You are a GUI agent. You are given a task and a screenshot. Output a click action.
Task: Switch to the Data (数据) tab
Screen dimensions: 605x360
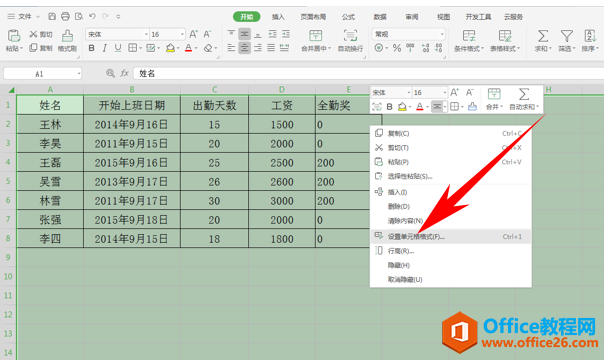380,17
